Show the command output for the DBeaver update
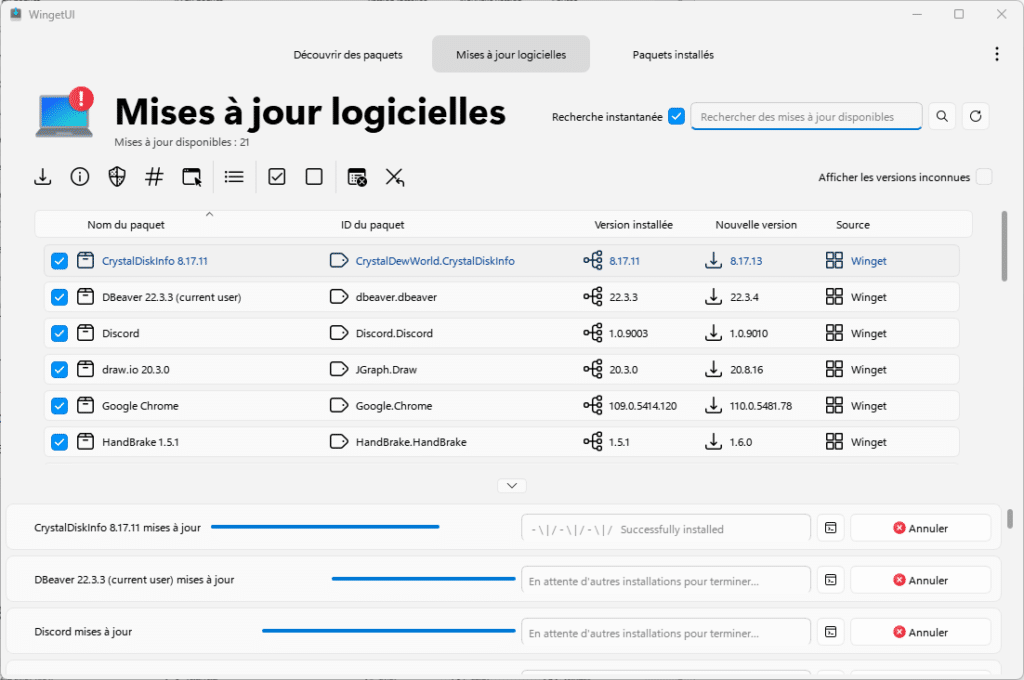The image size is (1024, 680). tap(831, 580)
